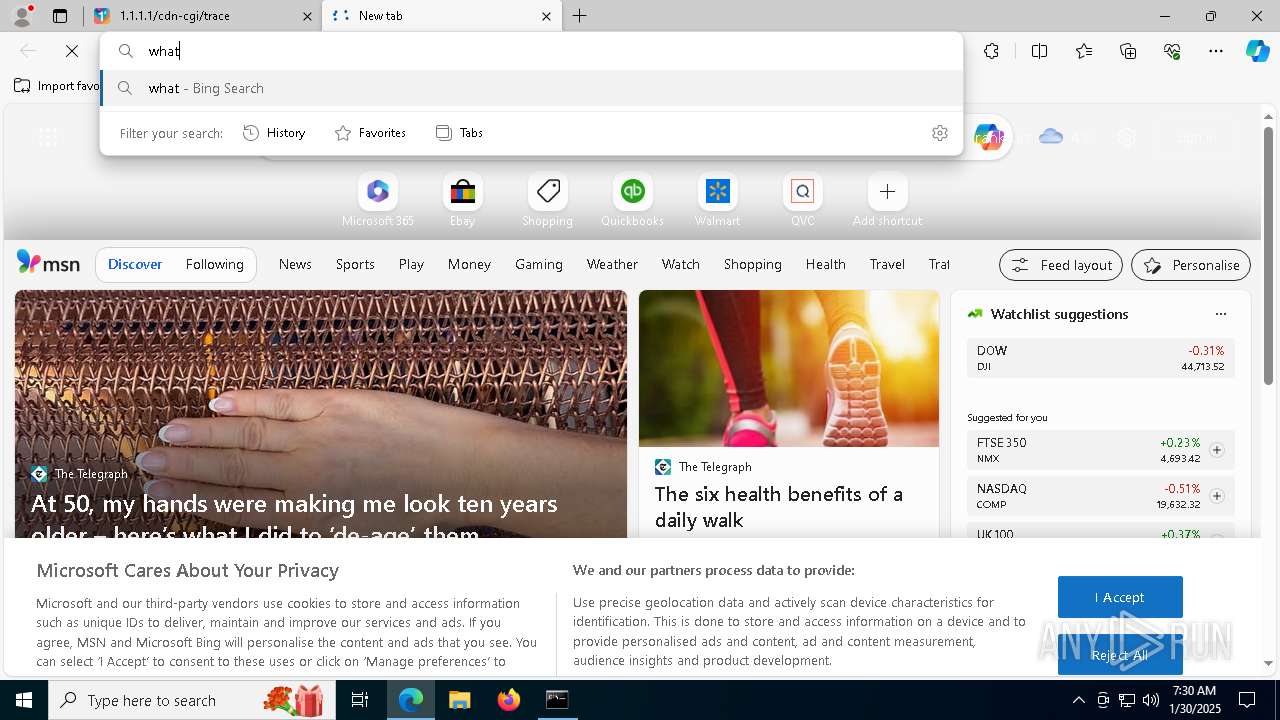
Task: Close the 1.1.1.1/cdn-cgi/trace tab
Action: 307,16
